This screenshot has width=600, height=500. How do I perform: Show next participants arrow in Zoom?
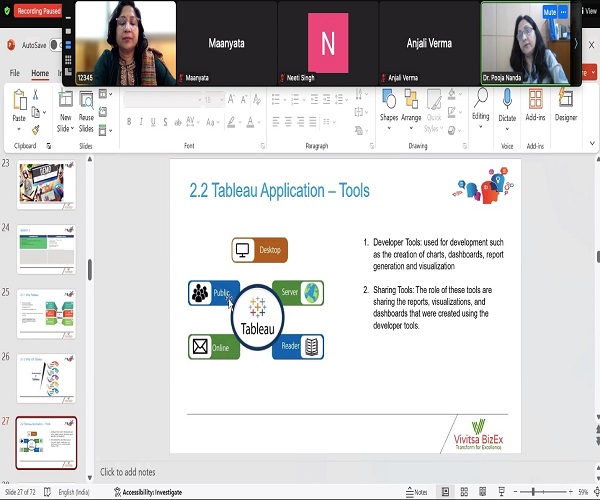(576, 44)
